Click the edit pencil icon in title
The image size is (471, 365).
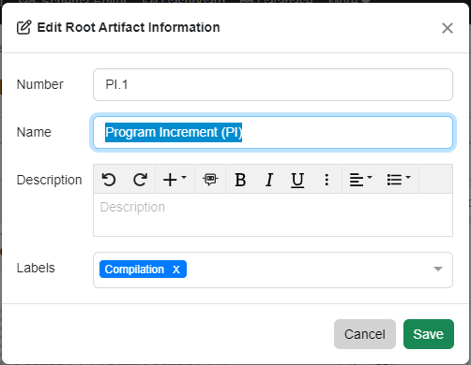tap(24, 27)
